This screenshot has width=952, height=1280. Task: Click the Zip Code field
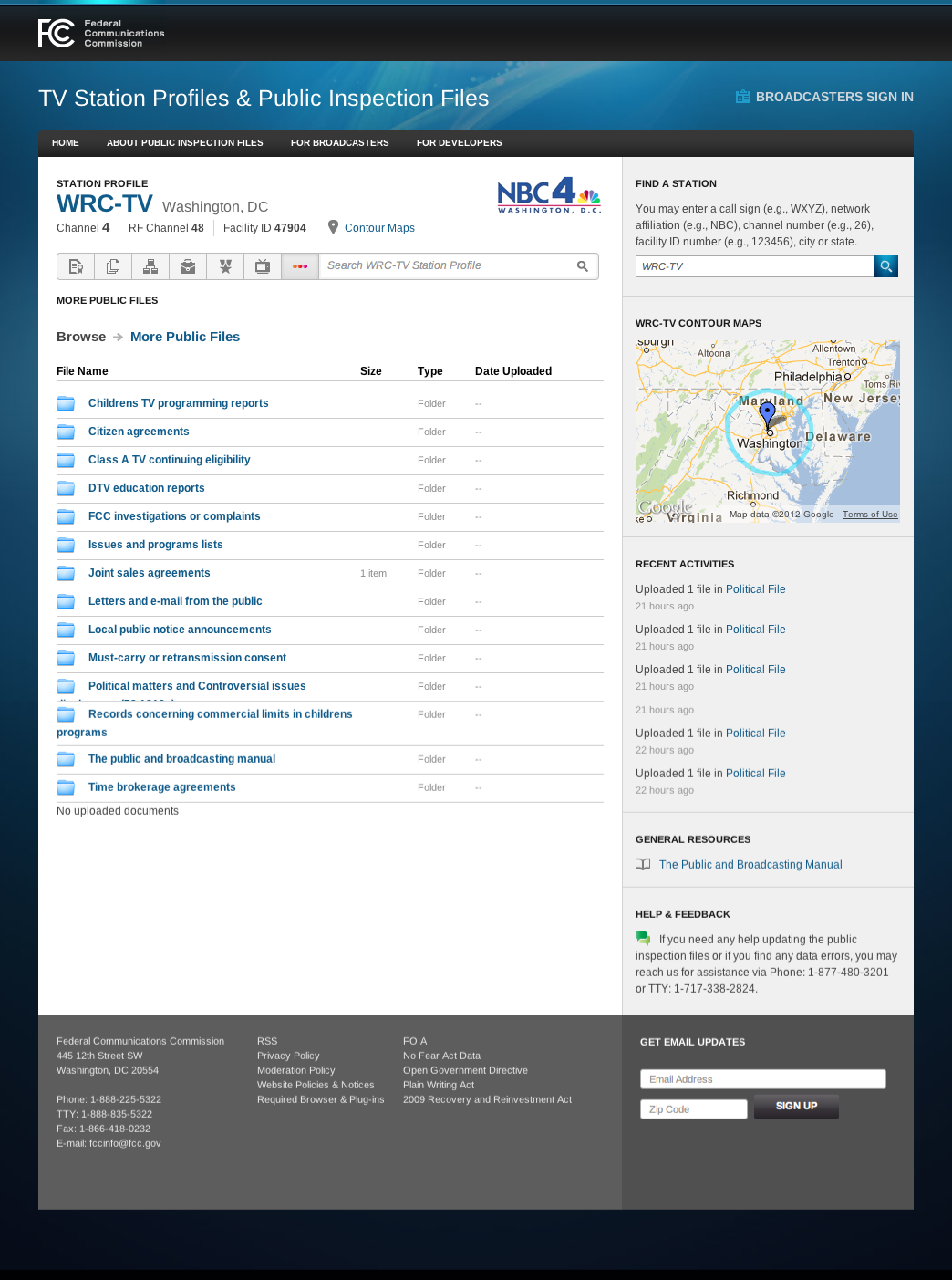694,1109
